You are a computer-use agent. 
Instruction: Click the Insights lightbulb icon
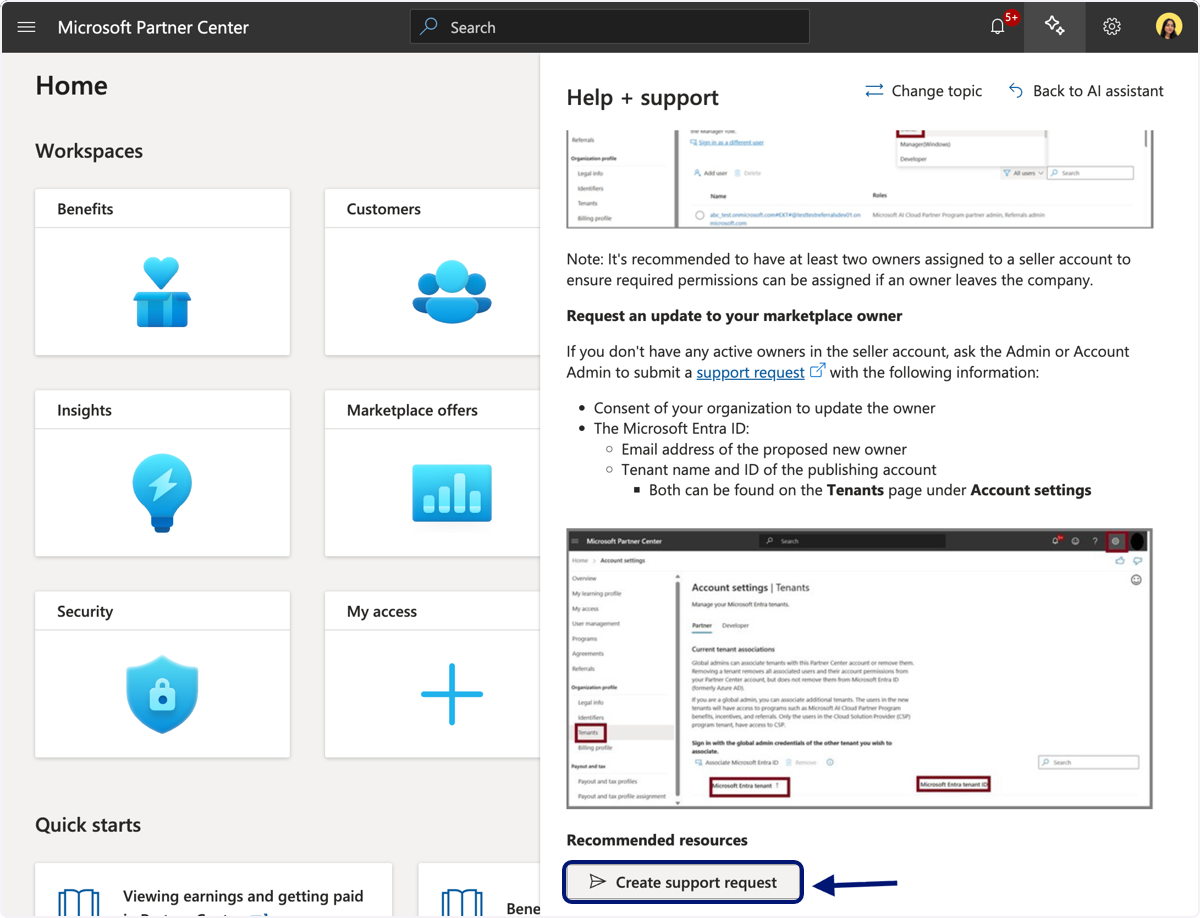pyautogui.click(x=162, y=492)
